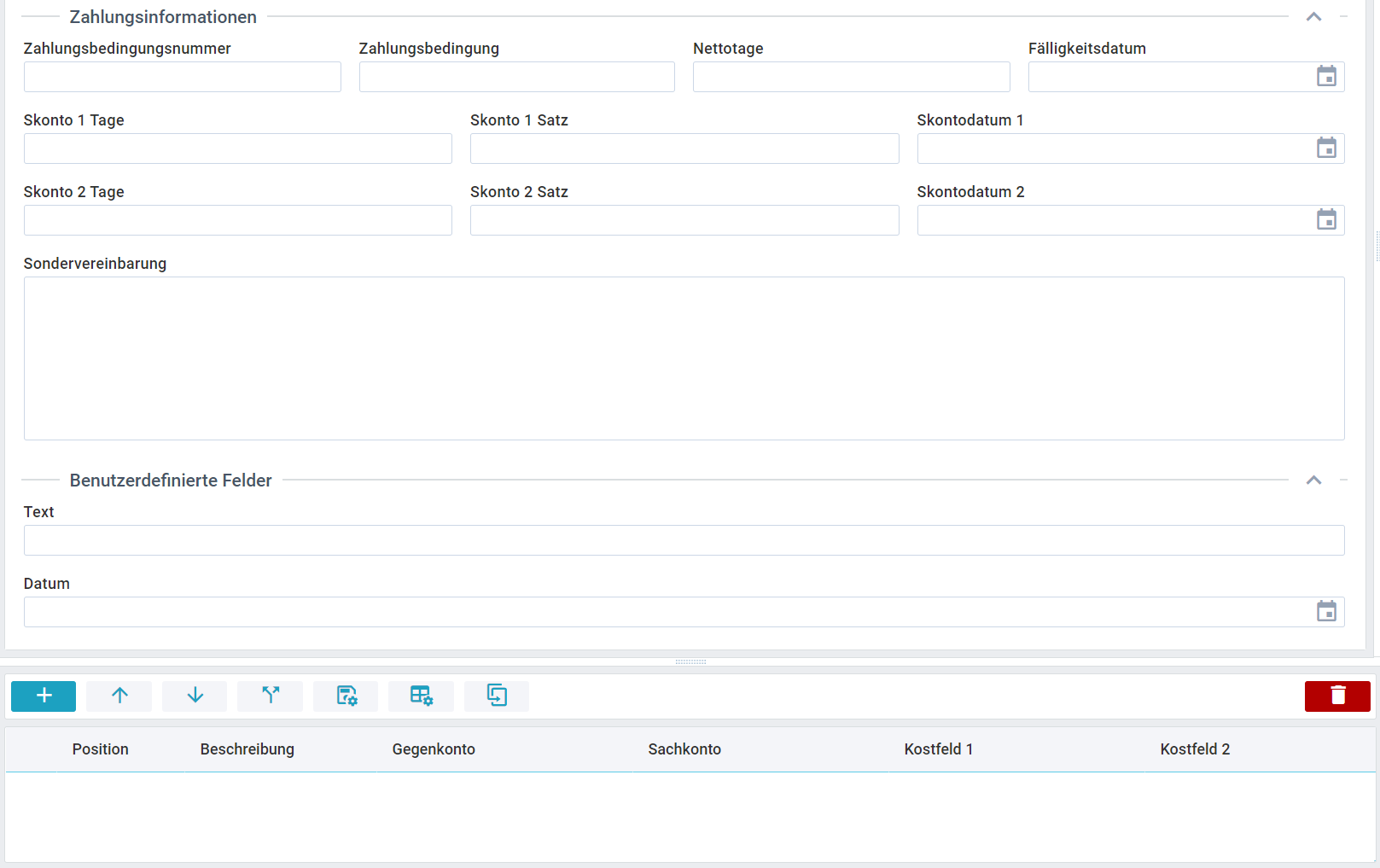Click the Zahlungsinformationen section title
The width and height of the screenshot is (1380, 868).
tap(163, 17)
